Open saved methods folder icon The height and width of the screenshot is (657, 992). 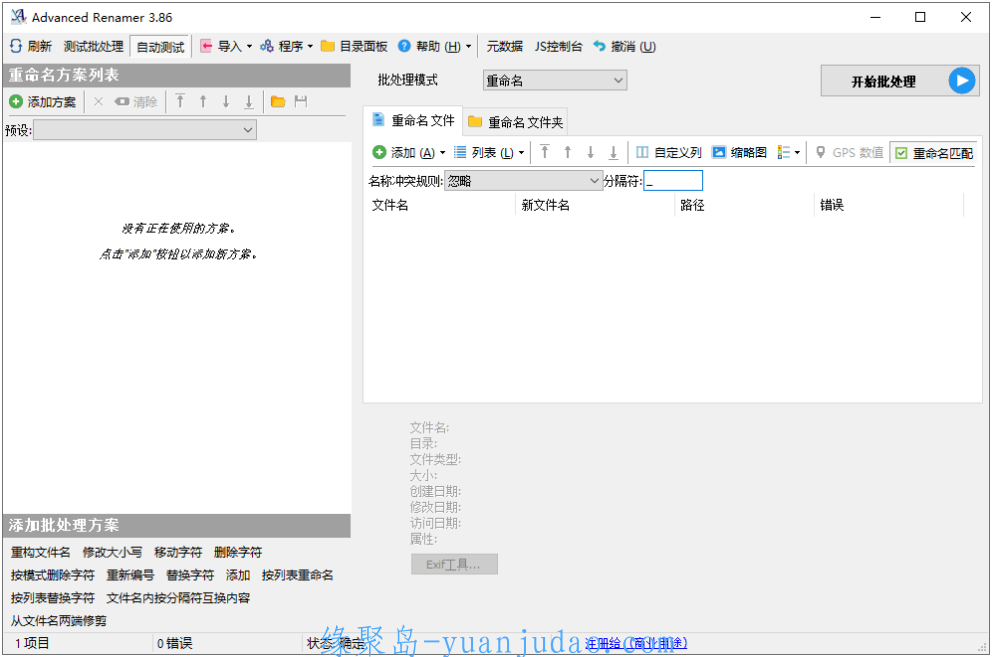pyautogui.click(x=278, y=101)
